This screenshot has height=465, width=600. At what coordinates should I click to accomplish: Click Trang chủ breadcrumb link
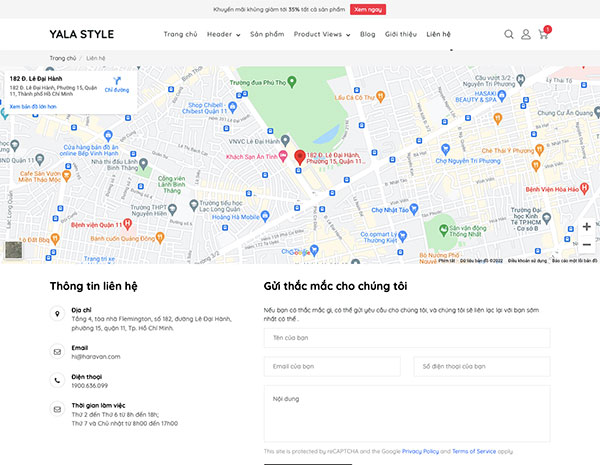63,58
